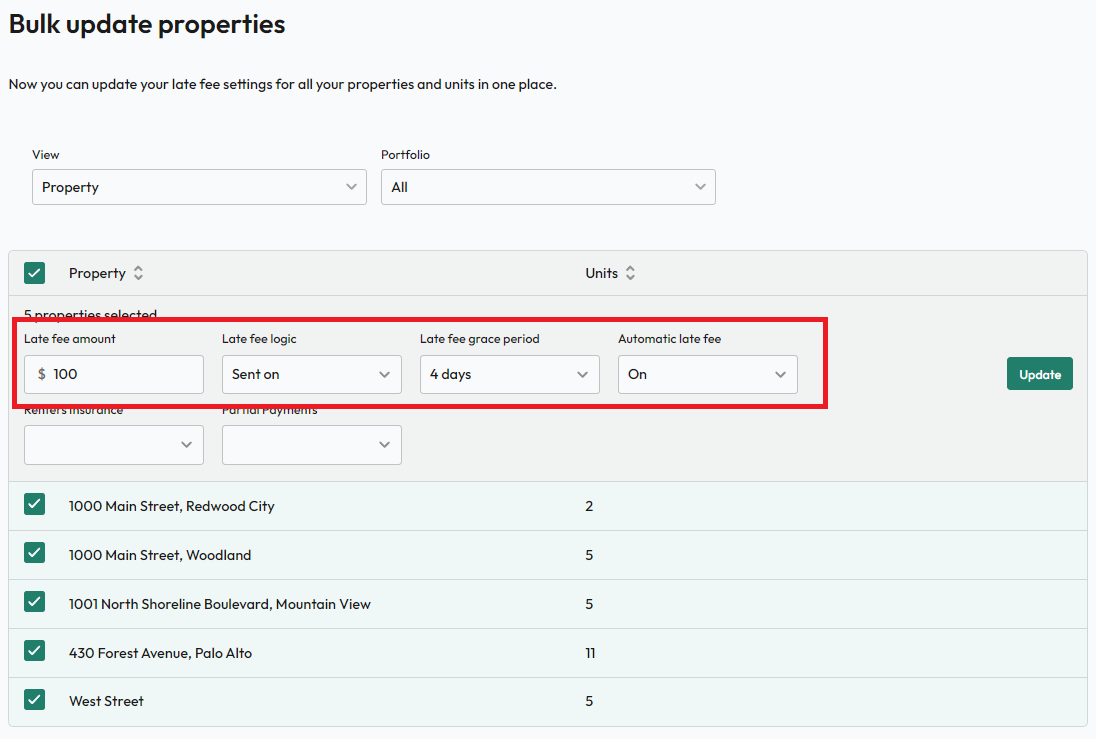
Task: Click the Bulk update properties heading
Action: pos(147,24)
